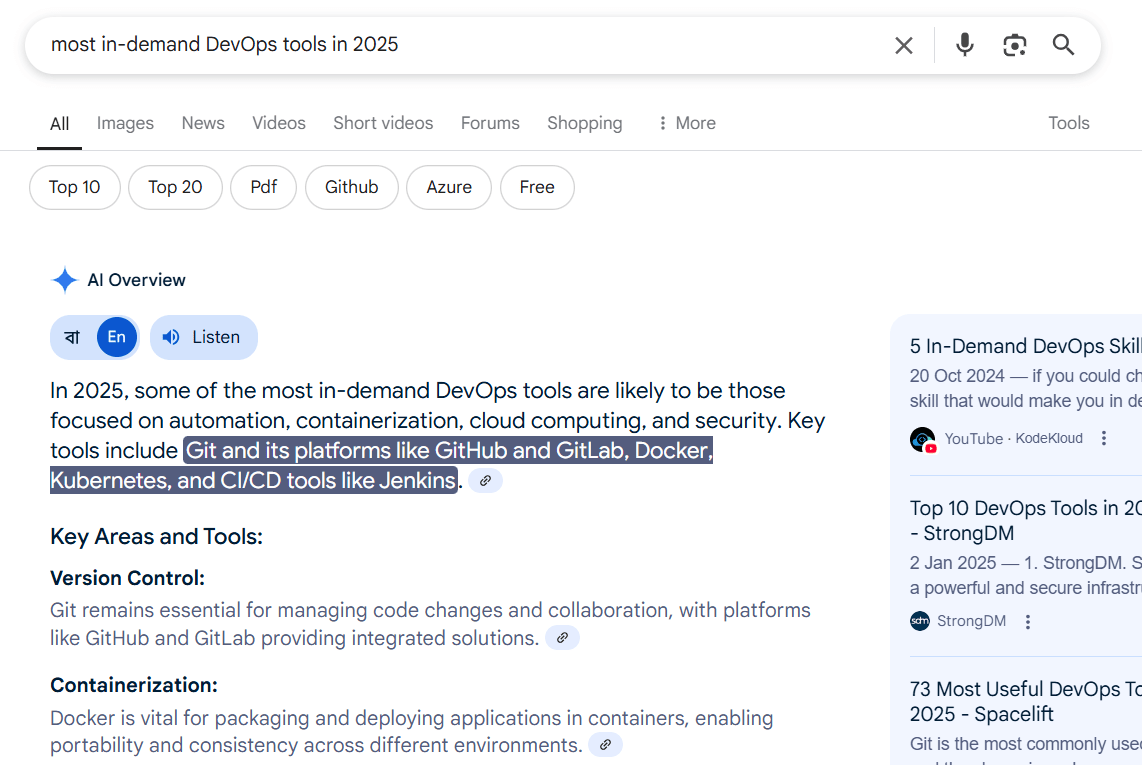
Task: Click the Key Areas and Tools heading
Action: click(x=157, y=536)
